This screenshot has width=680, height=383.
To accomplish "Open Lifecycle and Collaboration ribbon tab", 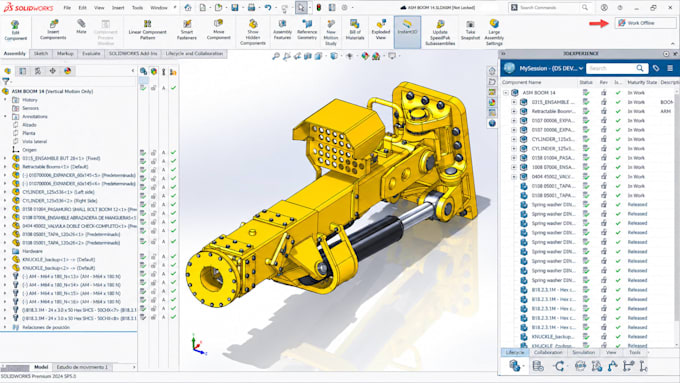I will tap(194, 54).
